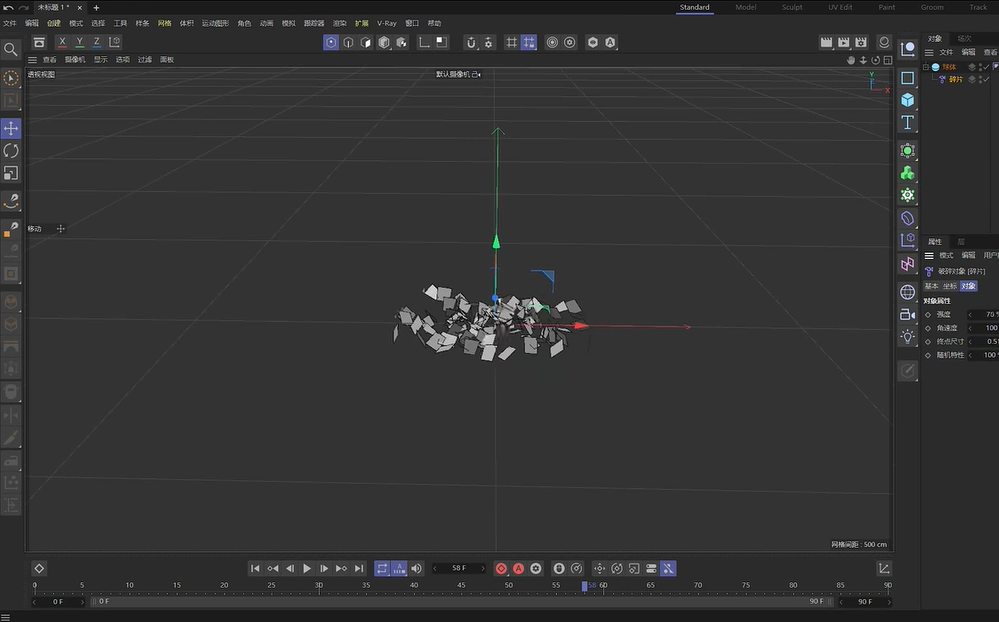Click the frame number field showing 58 F
Viewport: 999px width, 622px height.
[461, 567]
